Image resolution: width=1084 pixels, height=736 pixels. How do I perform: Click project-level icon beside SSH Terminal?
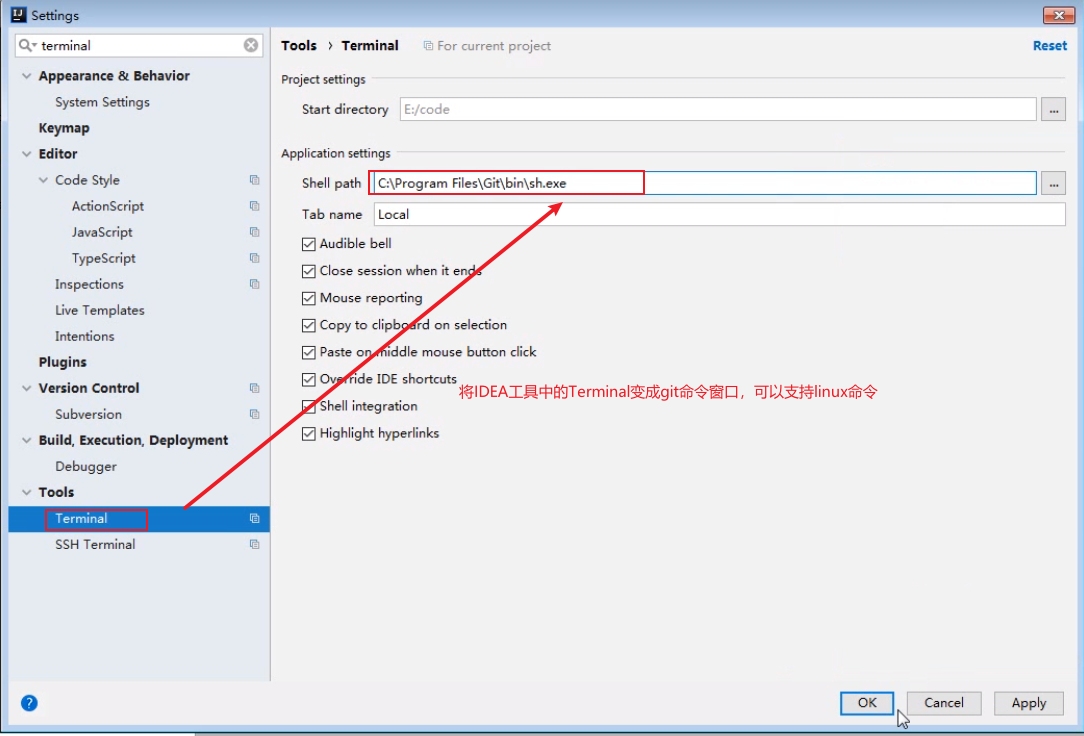point(254,544)
